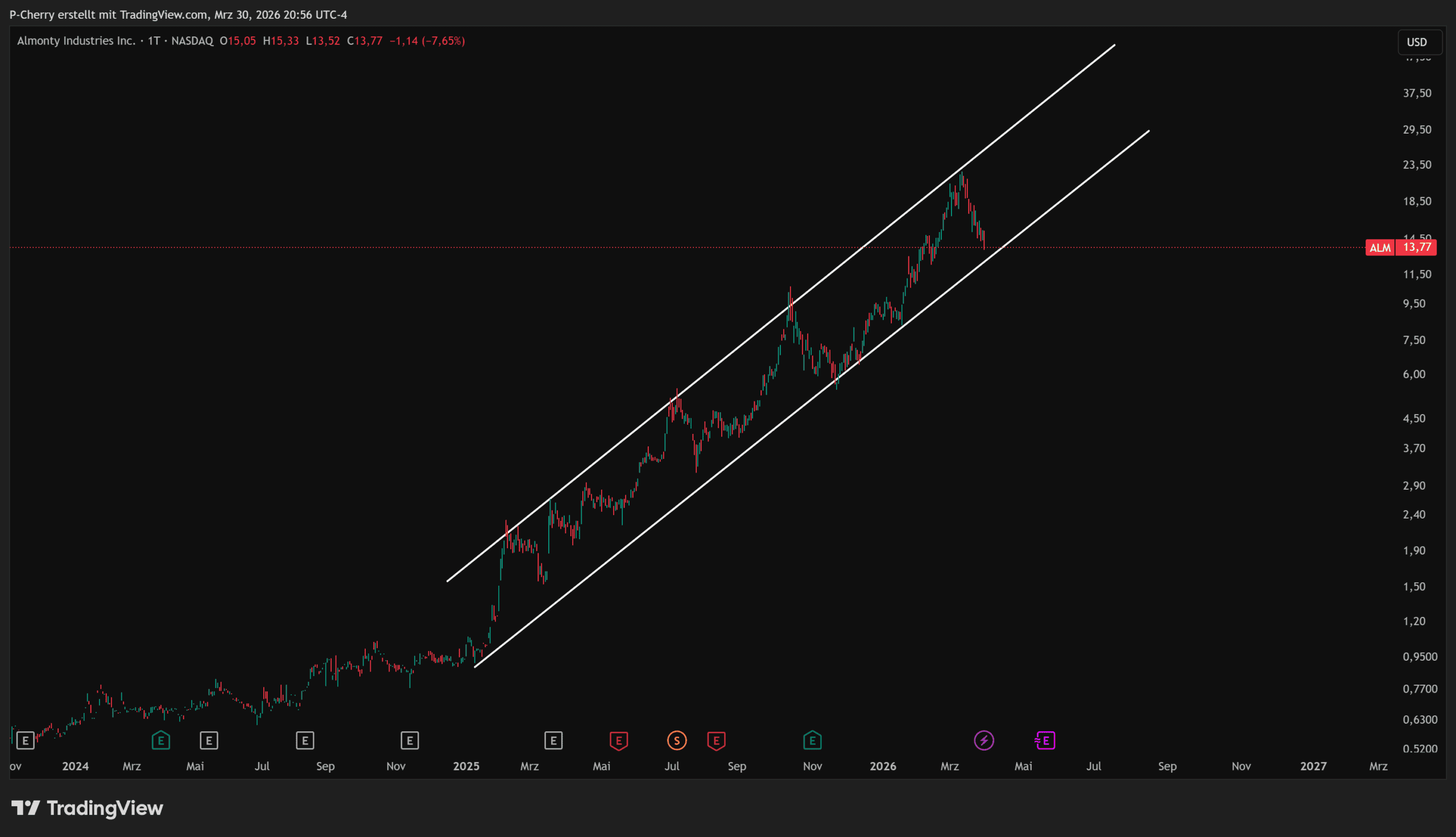1456x837 pixels.
Task: Click the purple lightning bolt event icon
Action: [983, 740]
